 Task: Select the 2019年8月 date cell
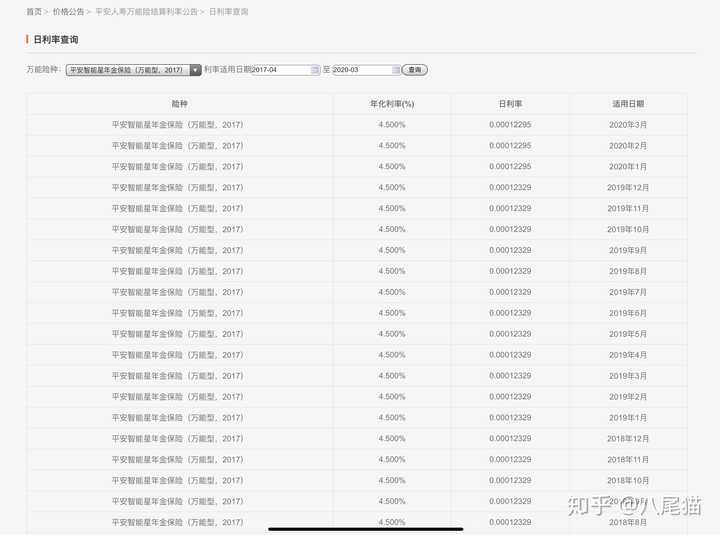628,271
